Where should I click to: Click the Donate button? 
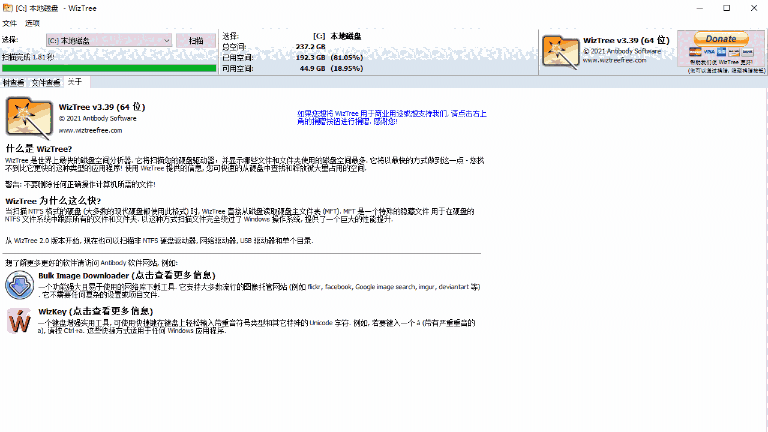721,39
